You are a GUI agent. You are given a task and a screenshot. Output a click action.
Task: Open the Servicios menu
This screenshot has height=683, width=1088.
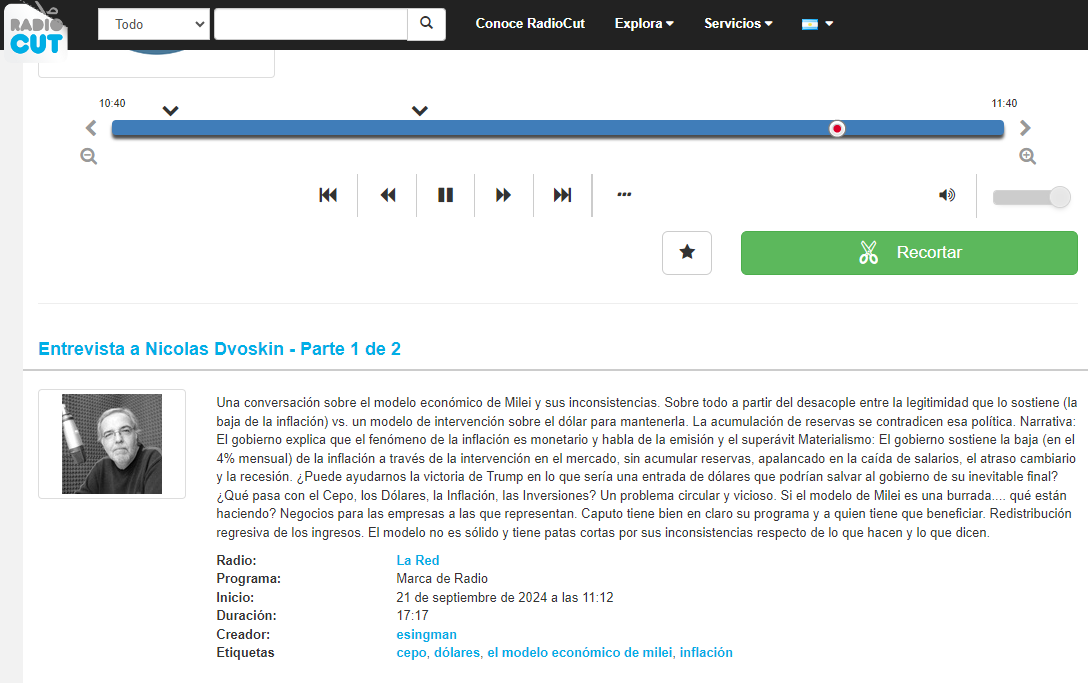click(x=738, y=24)
